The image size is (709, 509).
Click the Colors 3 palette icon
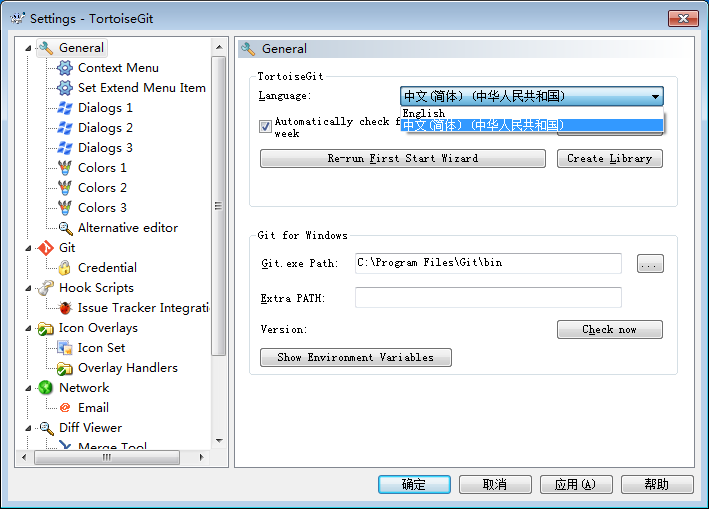click(65, 207)
